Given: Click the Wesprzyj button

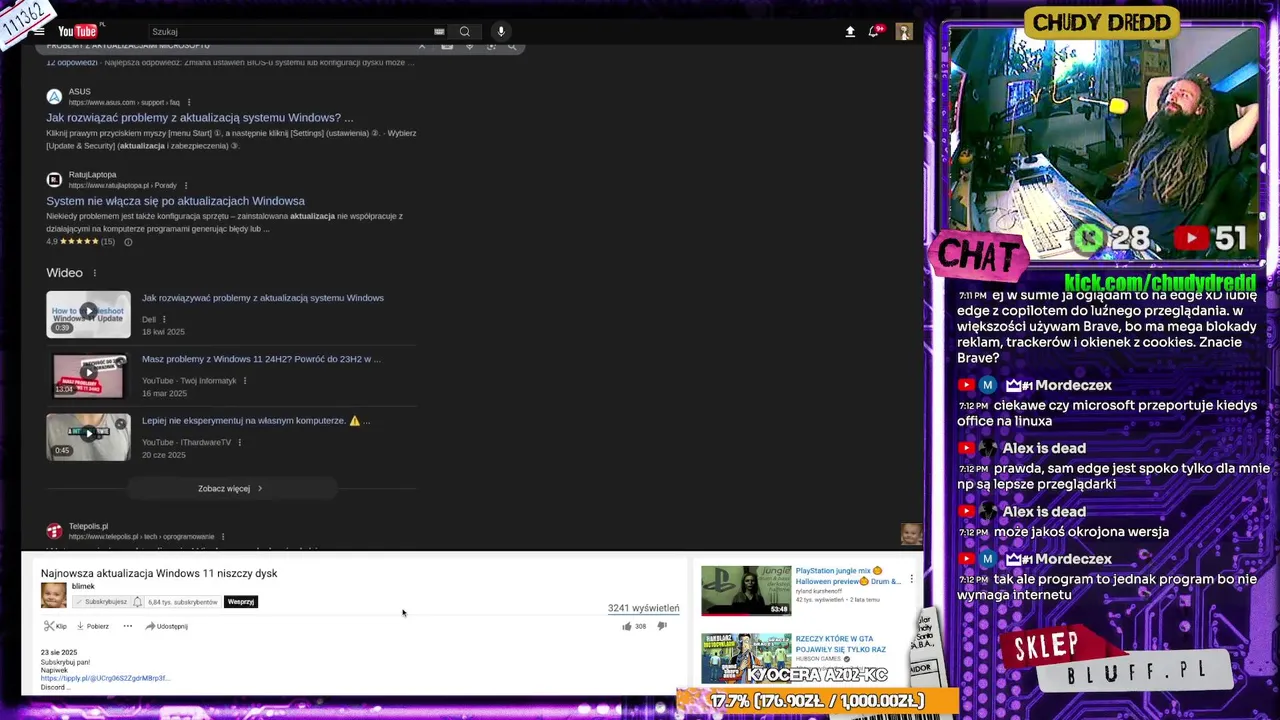Looking at the screenshot, I should coord(241,602).
